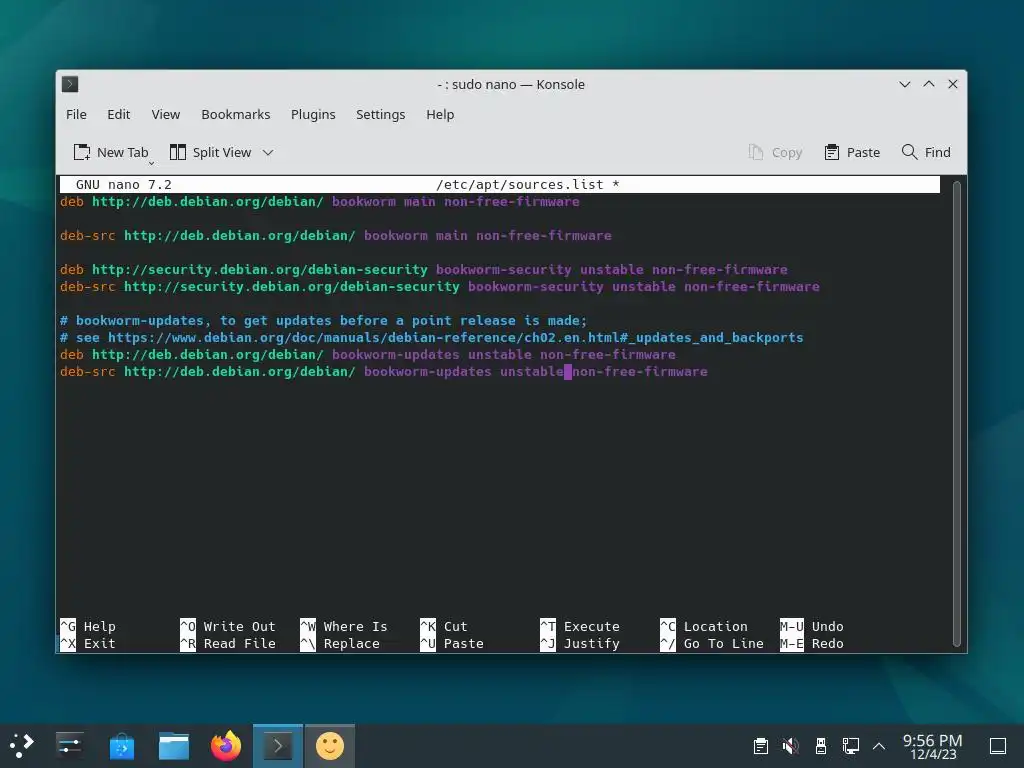Open the network connections tray icon
Viewport: 1024px width, 768px height.
point(850,746)
